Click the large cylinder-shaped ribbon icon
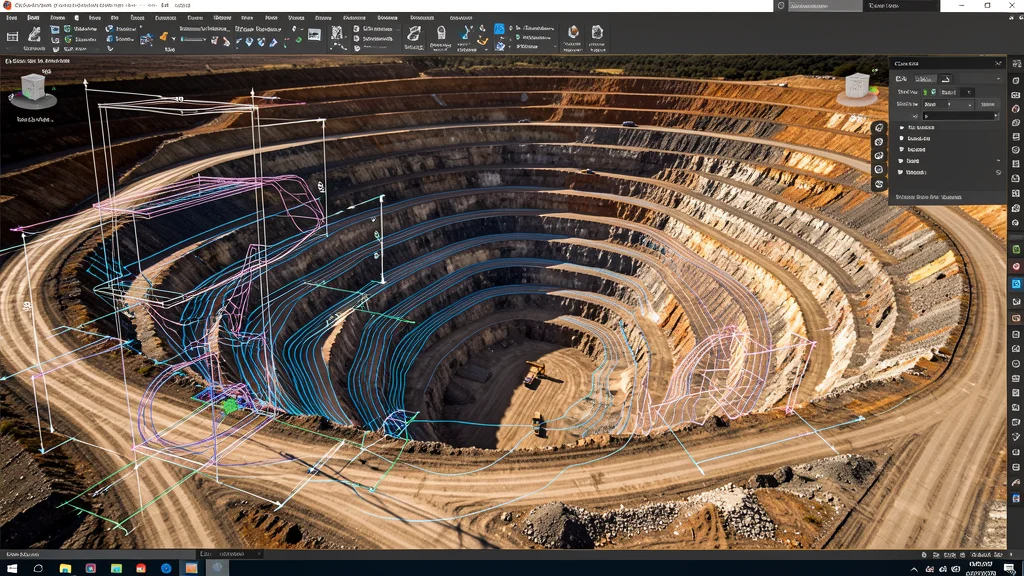The width and height of the screenshot is (1024, 576). pos(441,33)
